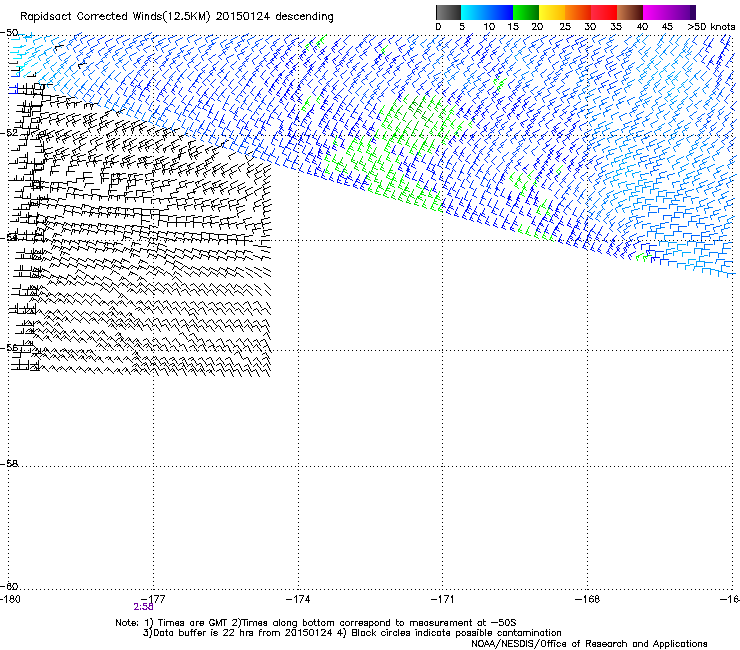Click the latitude label '-58'
This screenshot has height=650, width=740.
click(x=9, y=464)
